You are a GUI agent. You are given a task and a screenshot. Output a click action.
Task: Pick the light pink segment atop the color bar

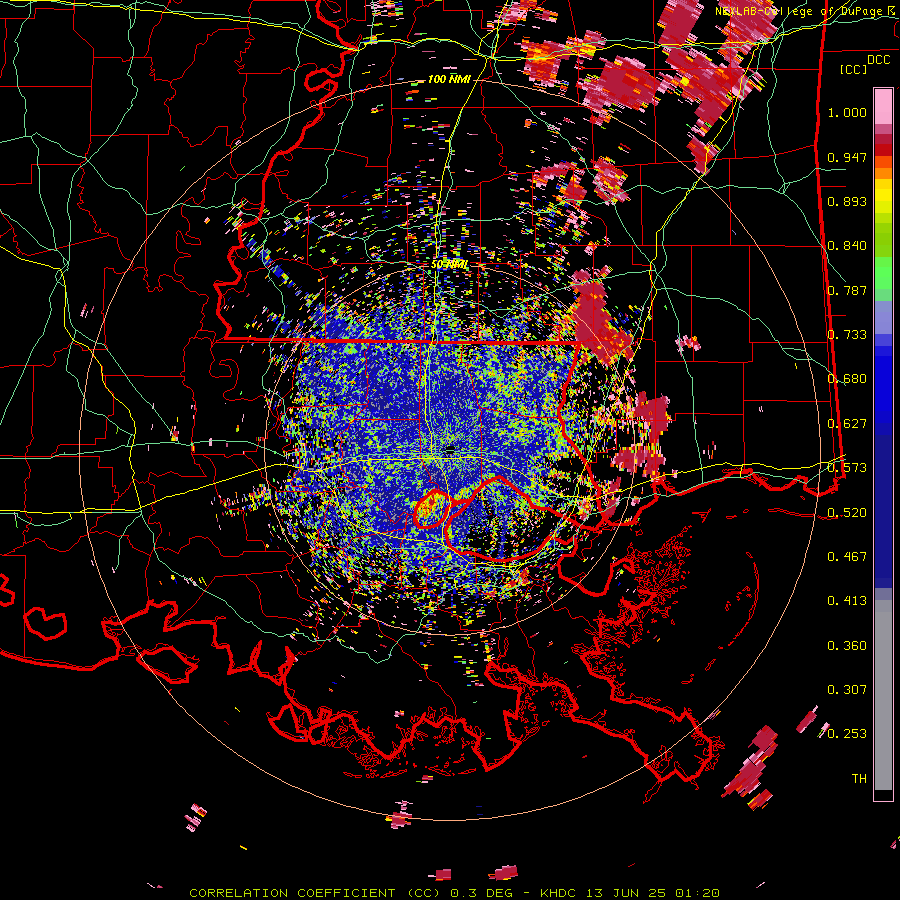click(x=883, y=106)
